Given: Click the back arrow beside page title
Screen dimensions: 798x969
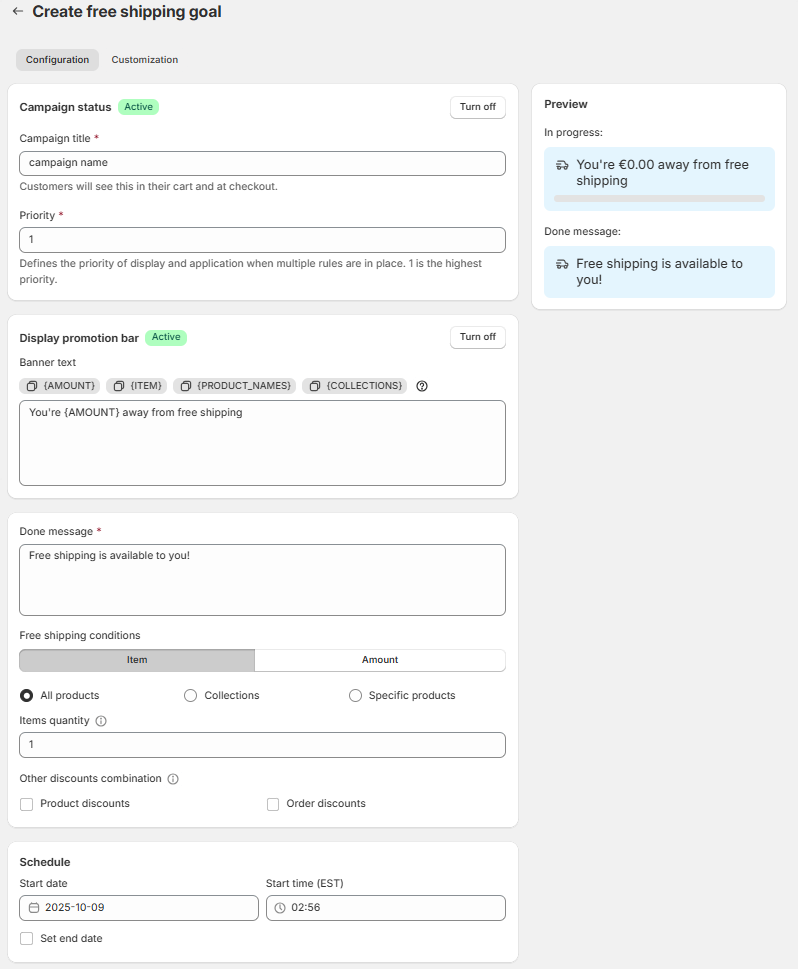Looking at the screenshot, I should [18, 12].
